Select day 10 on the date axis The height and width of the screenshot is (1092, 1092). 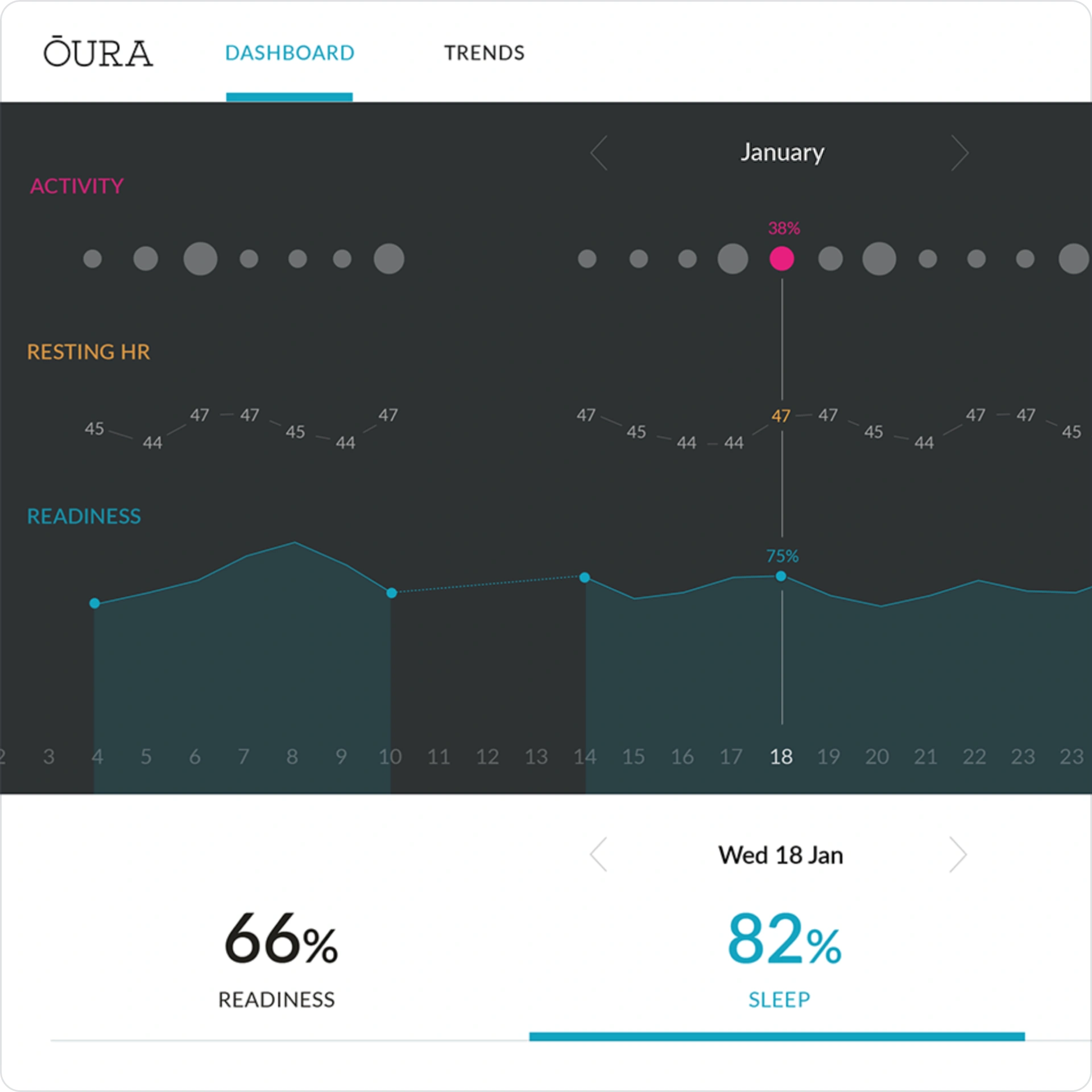click(390, 756)
